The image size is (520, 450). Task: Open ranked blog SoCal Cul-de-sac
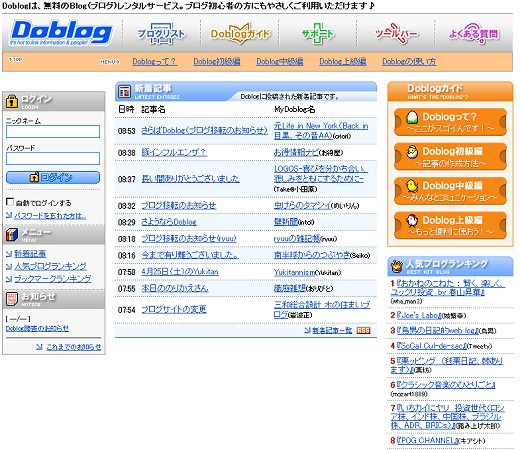(432, 346)
